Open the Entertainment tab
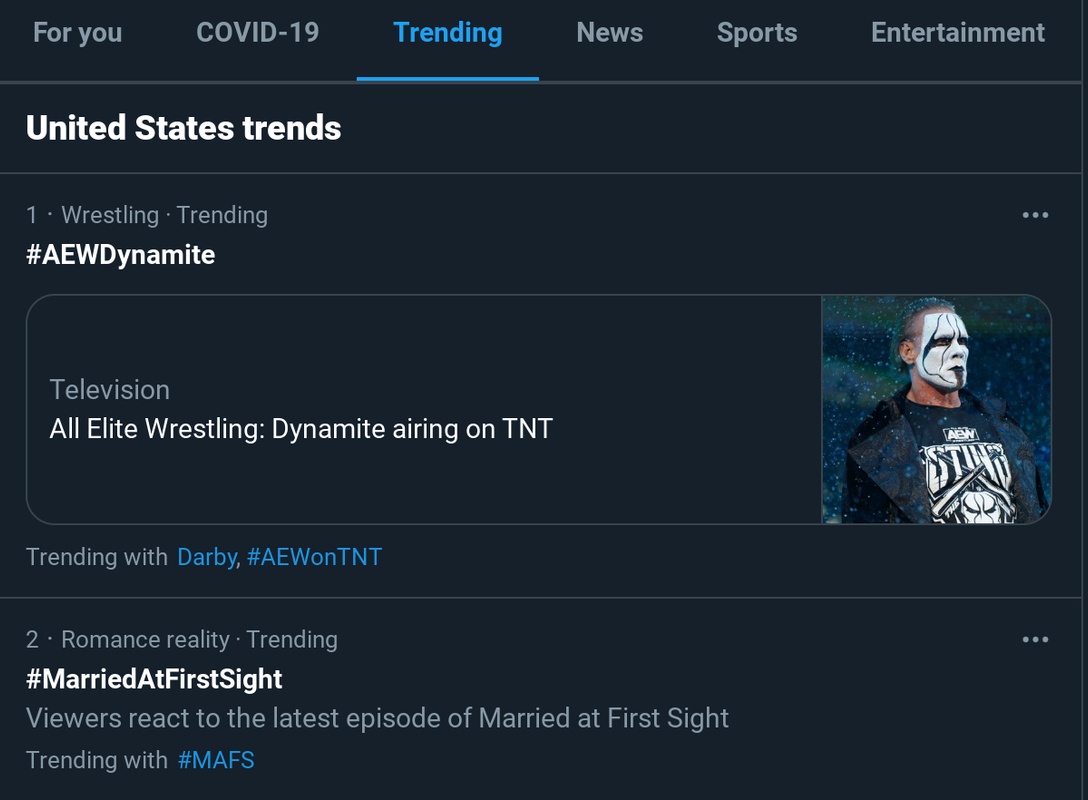 pos(957,33)
